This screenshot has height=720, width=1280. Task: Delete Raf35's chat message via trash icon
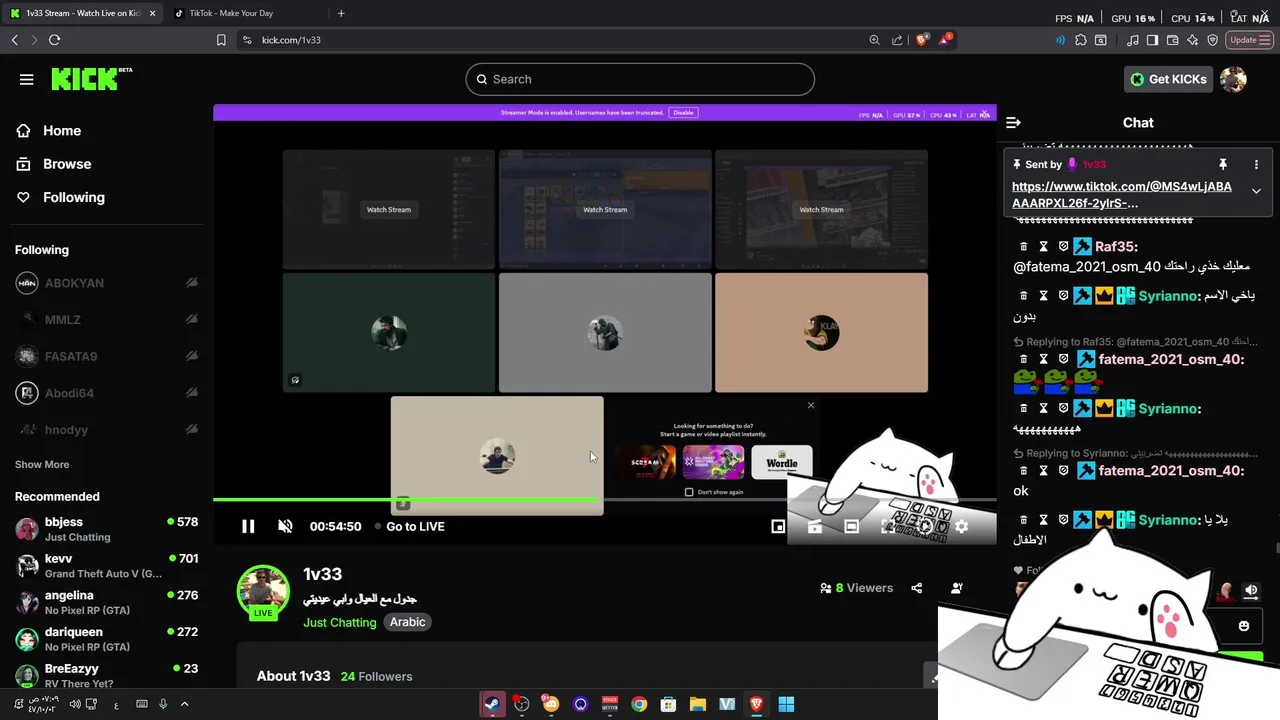coord(1023,246)
